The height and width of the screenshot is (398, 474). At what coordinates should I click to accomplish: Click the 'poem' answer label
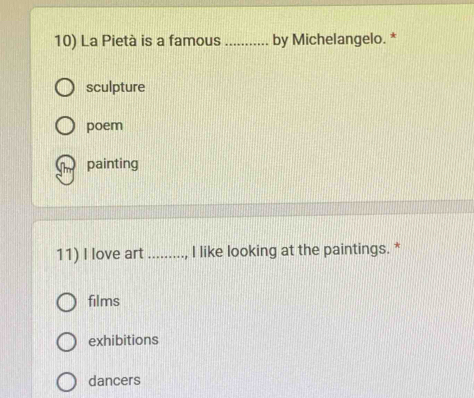105,126
